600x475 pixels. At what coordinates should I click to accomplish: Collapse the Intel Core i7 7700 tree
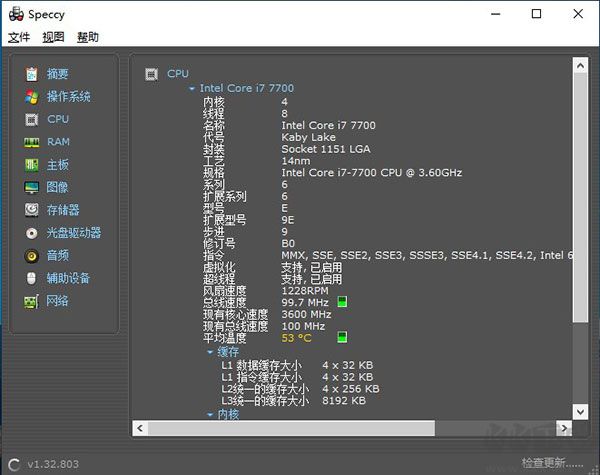(192, 89)
